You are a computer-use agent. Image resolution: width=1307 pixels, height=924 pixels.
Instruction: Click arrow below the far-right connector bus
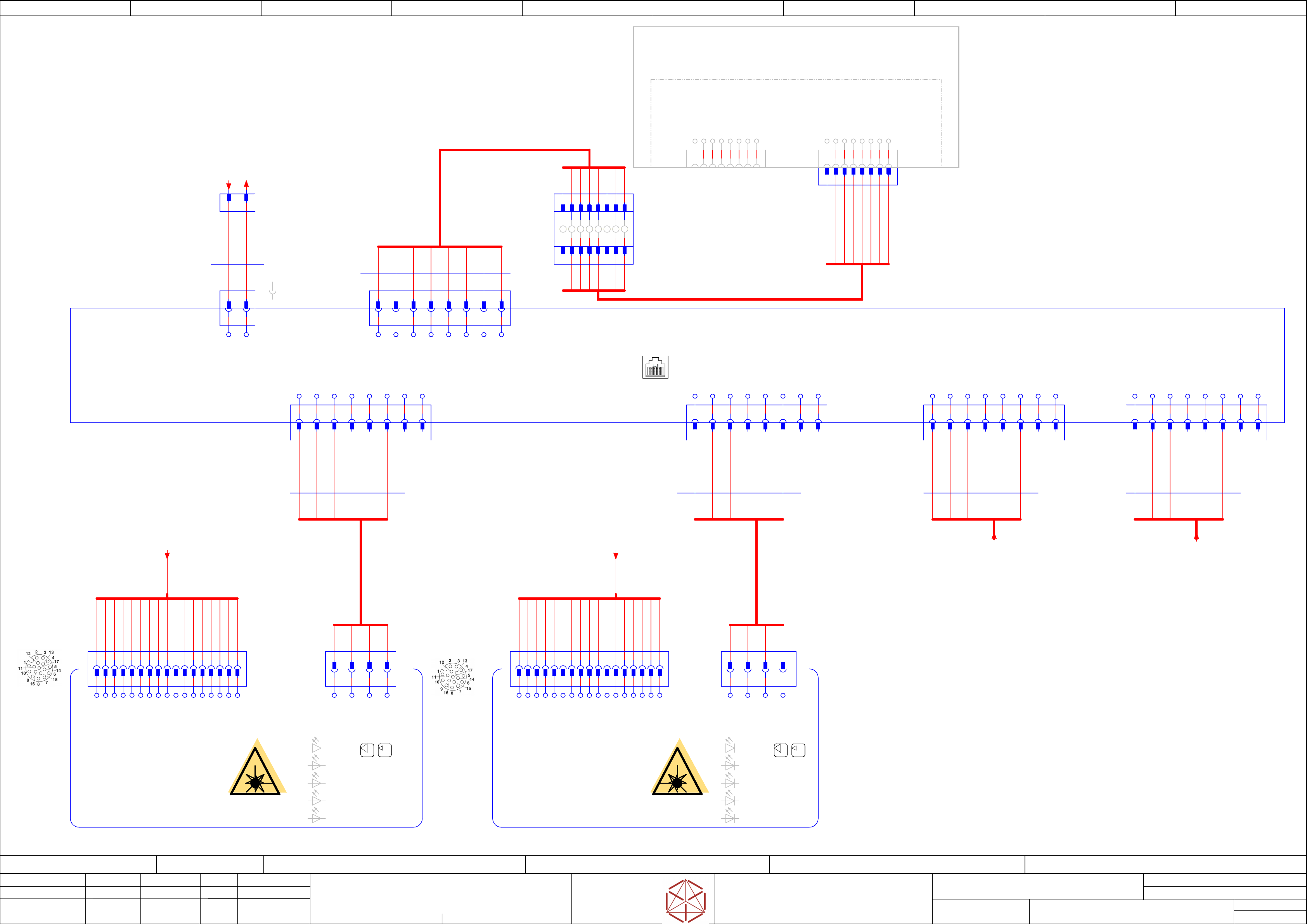click(1196, 536)
